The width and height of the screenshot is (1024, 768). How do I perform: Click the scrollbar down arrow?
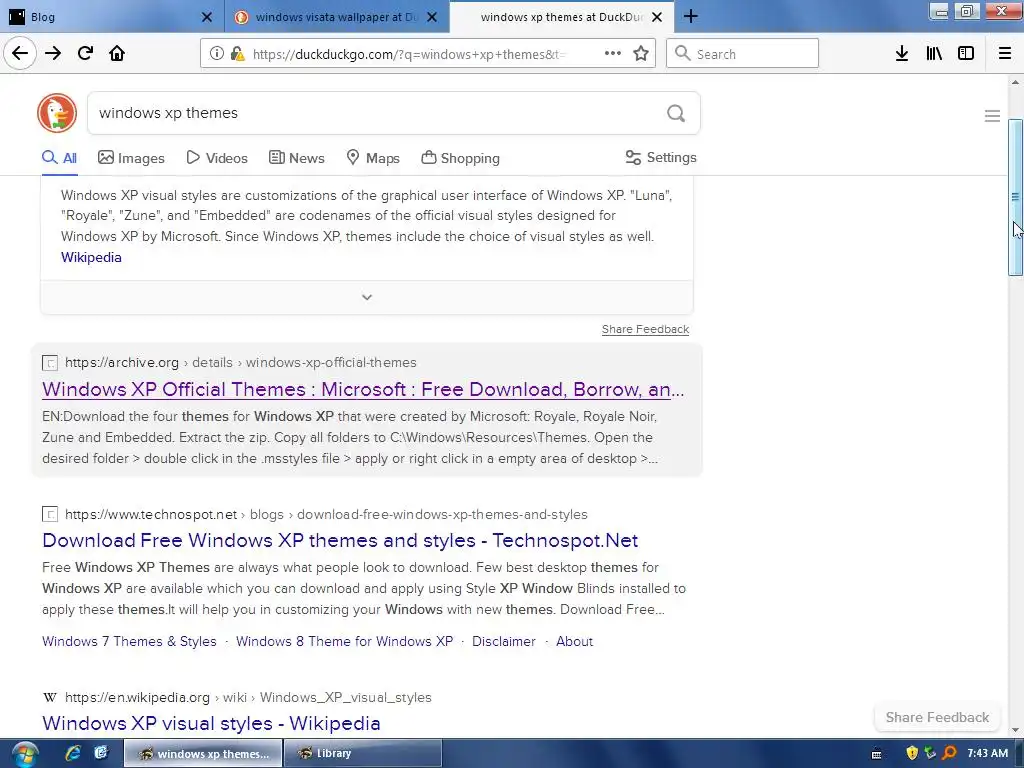1015,730
